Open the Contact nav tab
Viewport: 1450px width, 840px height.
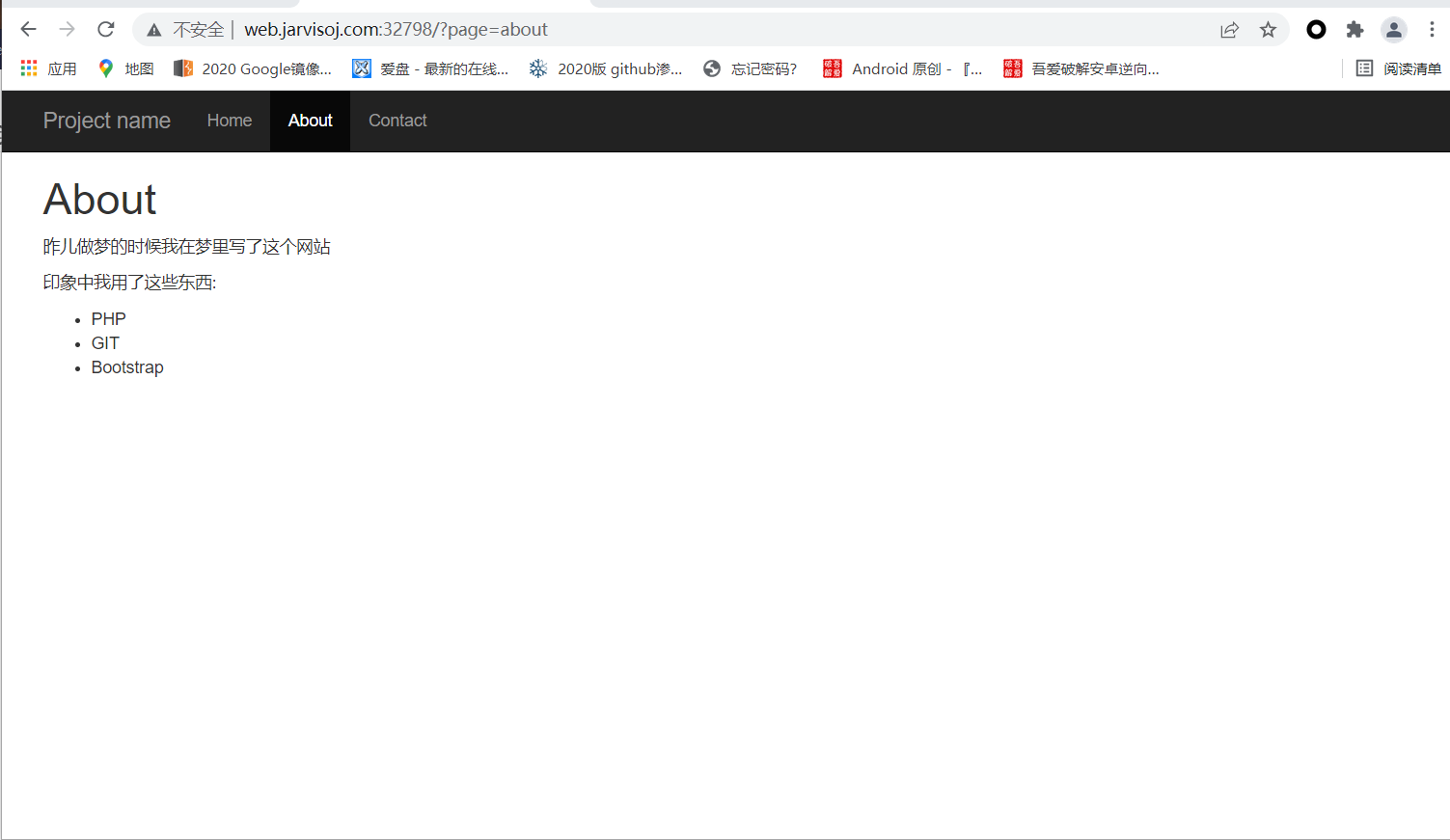pyautogui.click(x=397, y=121)
